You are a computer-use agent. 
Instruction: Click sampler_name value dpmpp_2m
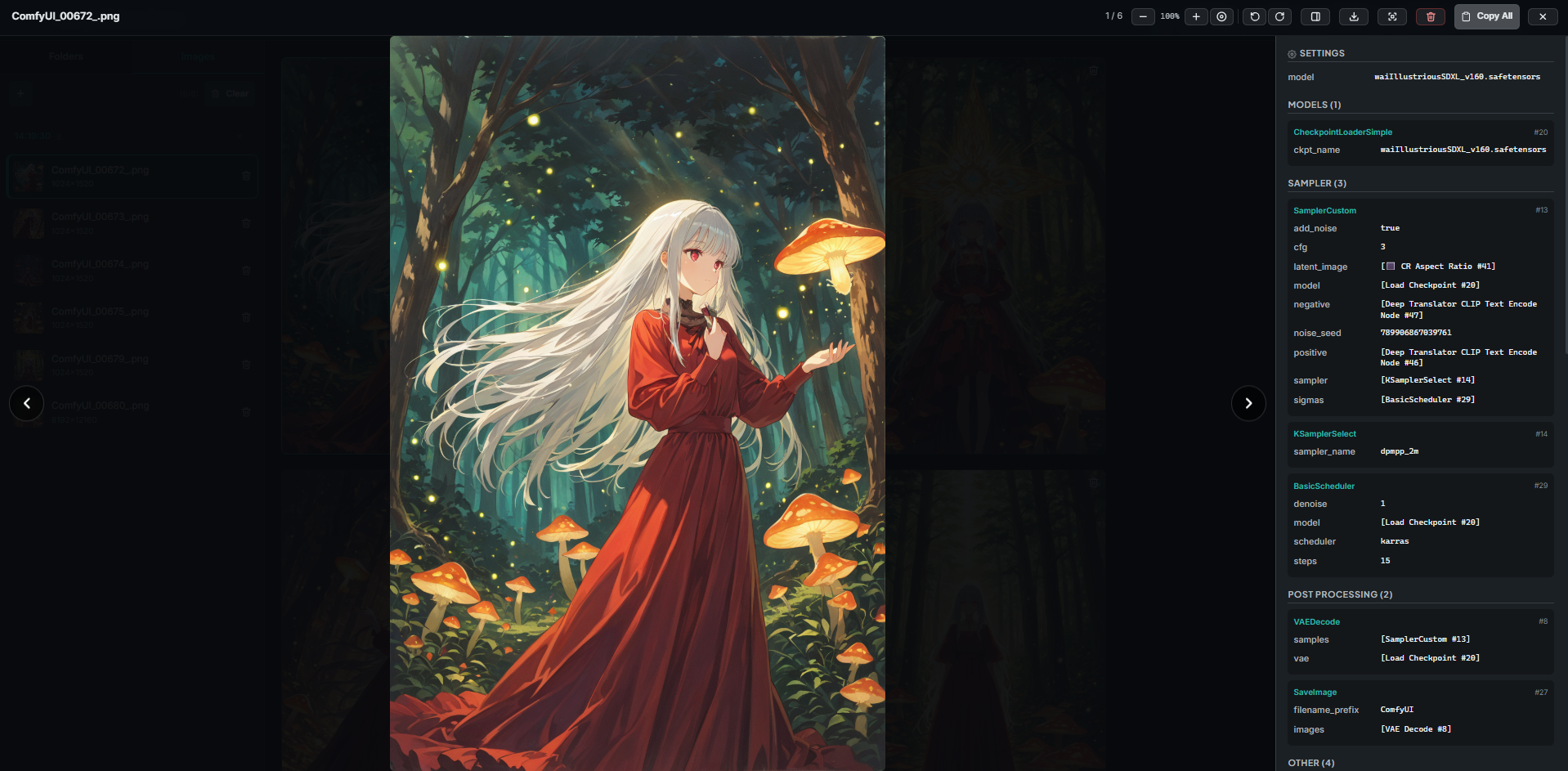[1400, 451]
